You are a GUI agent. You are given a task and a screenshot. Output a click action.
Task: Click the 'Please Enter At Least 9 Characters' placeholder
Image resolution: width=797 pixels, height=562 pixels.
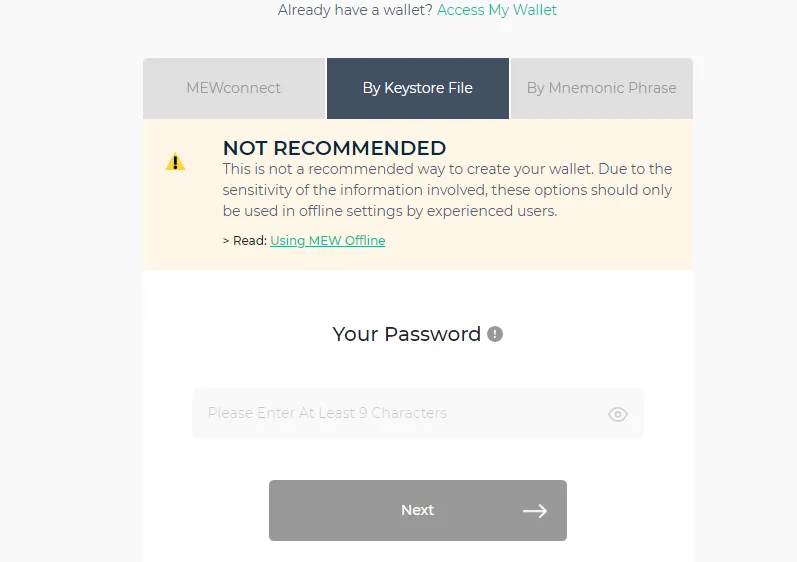click(327, 413)
